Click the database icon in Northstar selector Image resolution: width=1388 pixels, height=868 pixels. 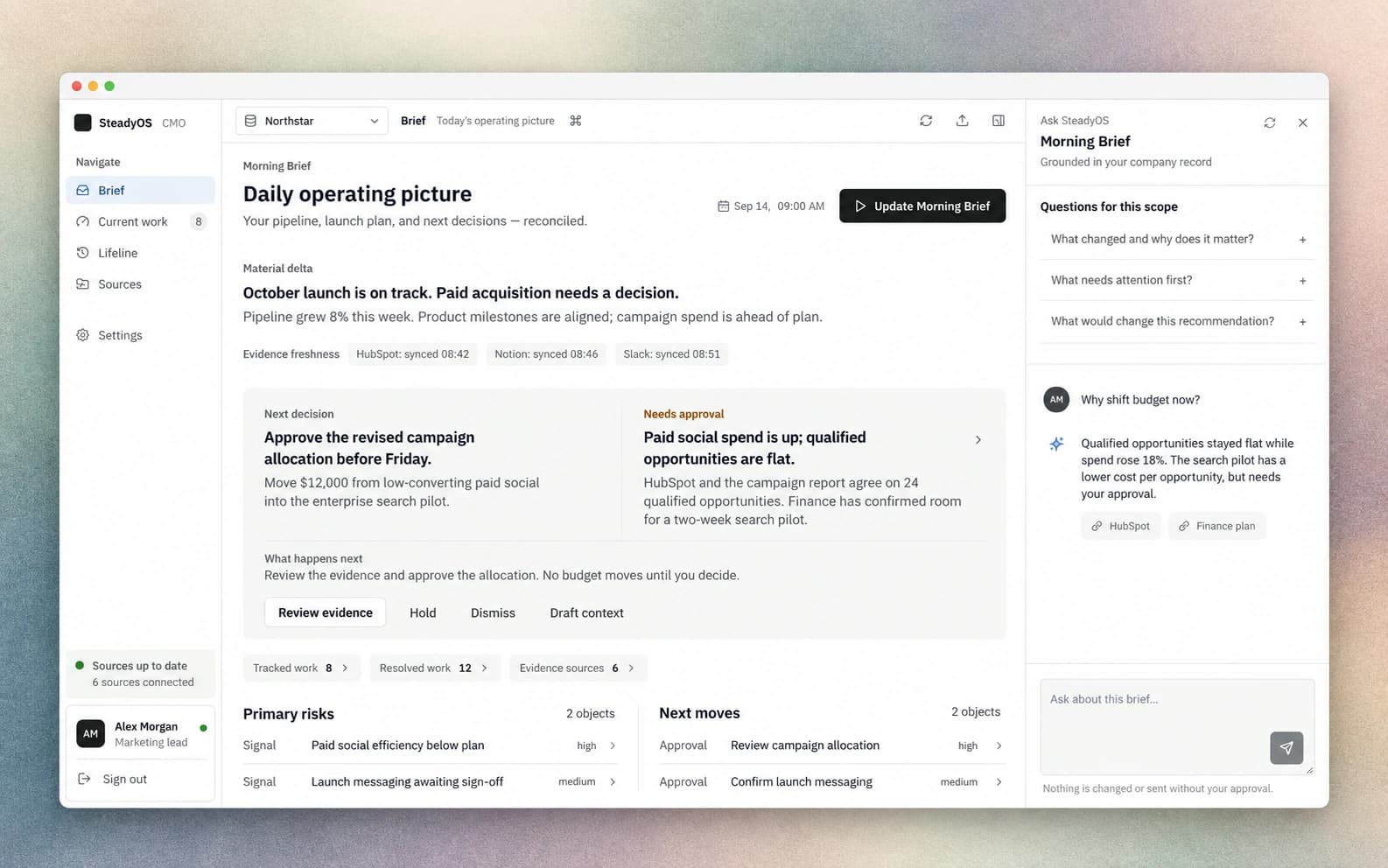coord(250,121)
